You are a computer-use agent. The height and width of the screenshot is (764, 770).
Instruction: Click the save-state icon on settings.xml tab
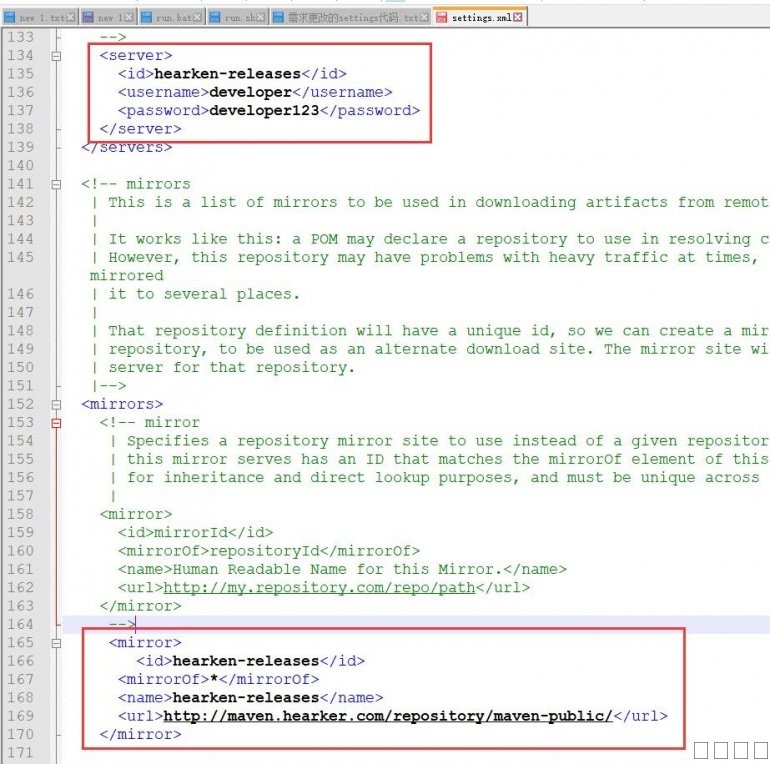[441, 18]
